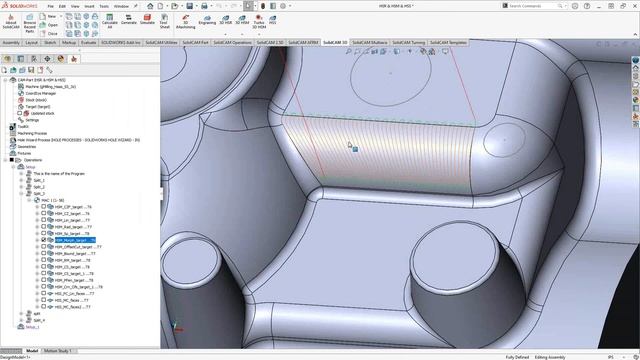Check the HSM_Bound_target operation checkbox
The height and width of the screenshot is (360, 640).
pos(44,253)
